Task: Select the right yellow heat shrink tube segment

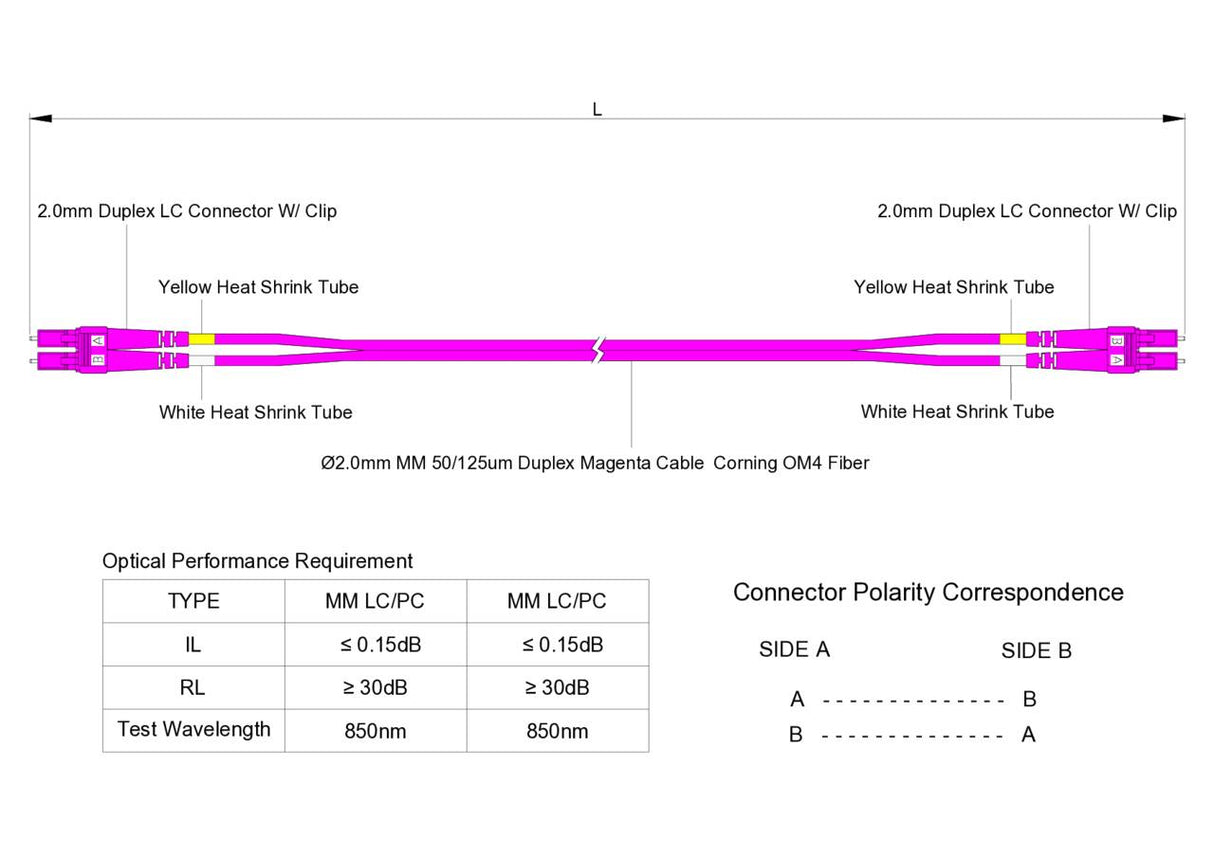Action: pos(1012,339)
